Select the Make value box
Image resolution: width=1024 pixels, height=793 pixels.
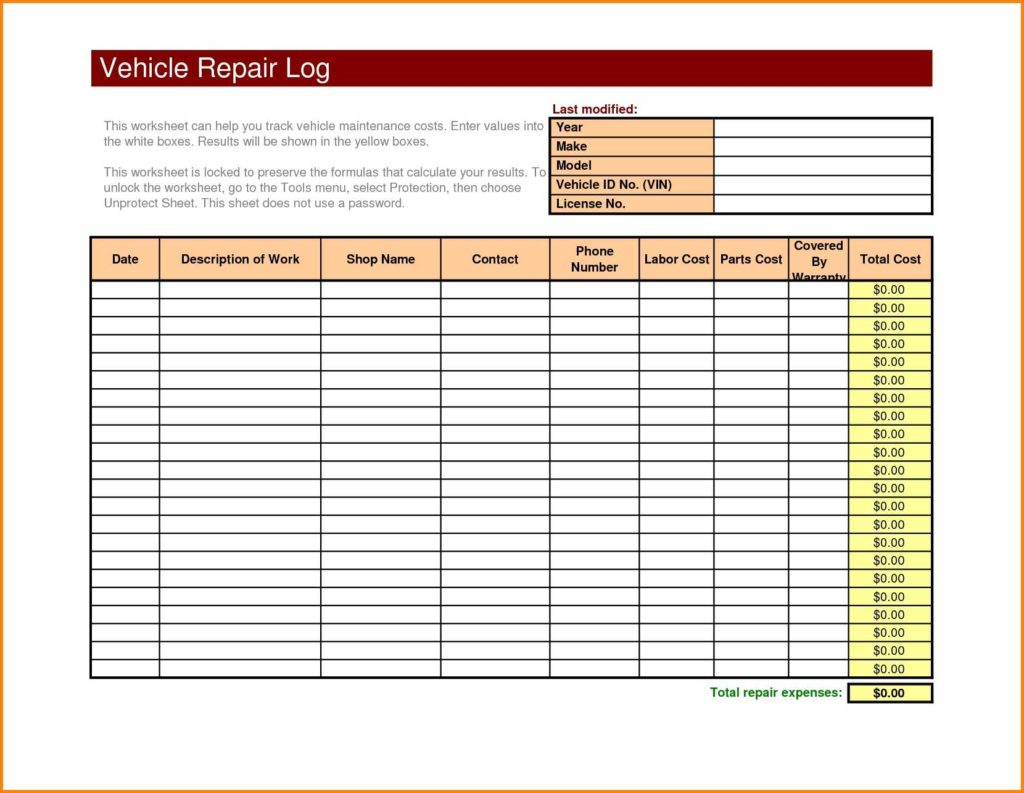click(x=823, y=146)
